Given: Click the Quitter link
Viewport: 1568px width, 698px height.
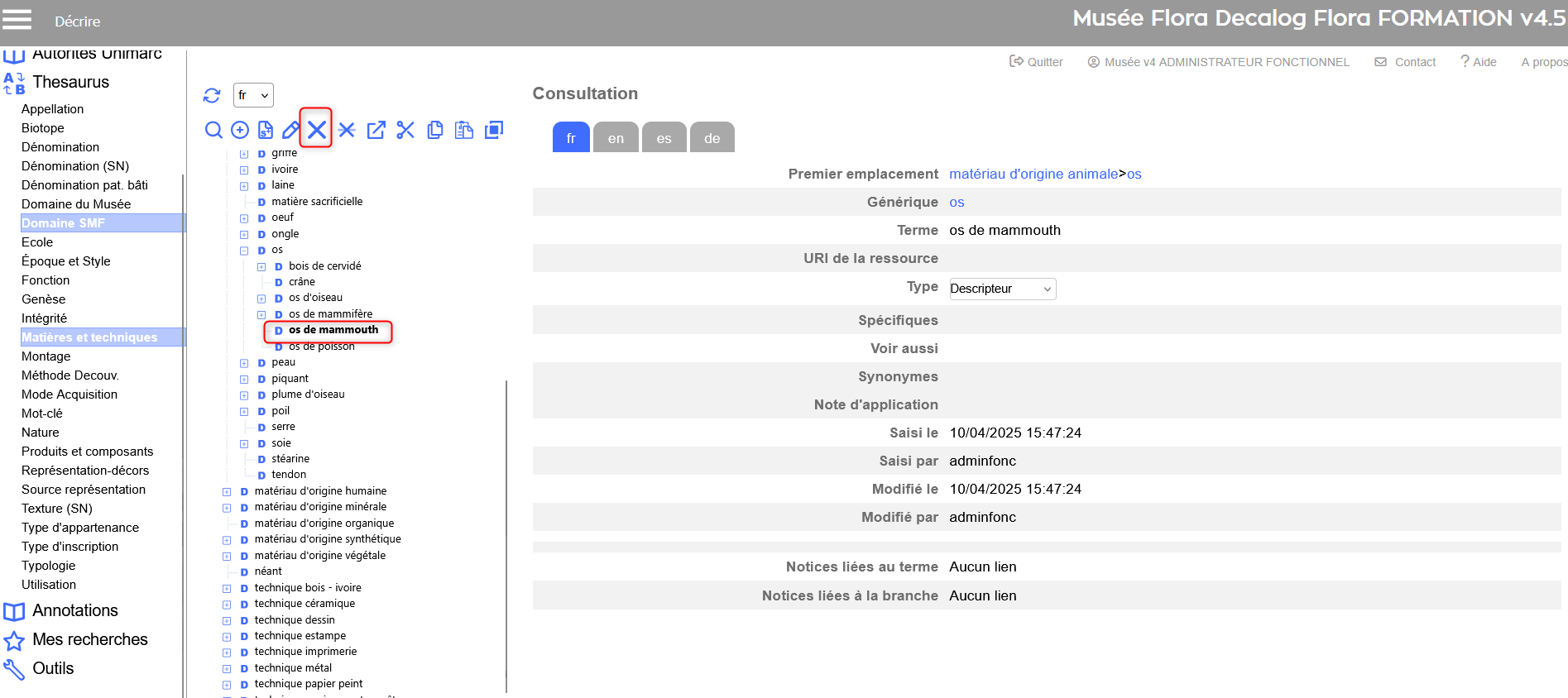Looking at the screenshot, I should tap(1037, 62).
